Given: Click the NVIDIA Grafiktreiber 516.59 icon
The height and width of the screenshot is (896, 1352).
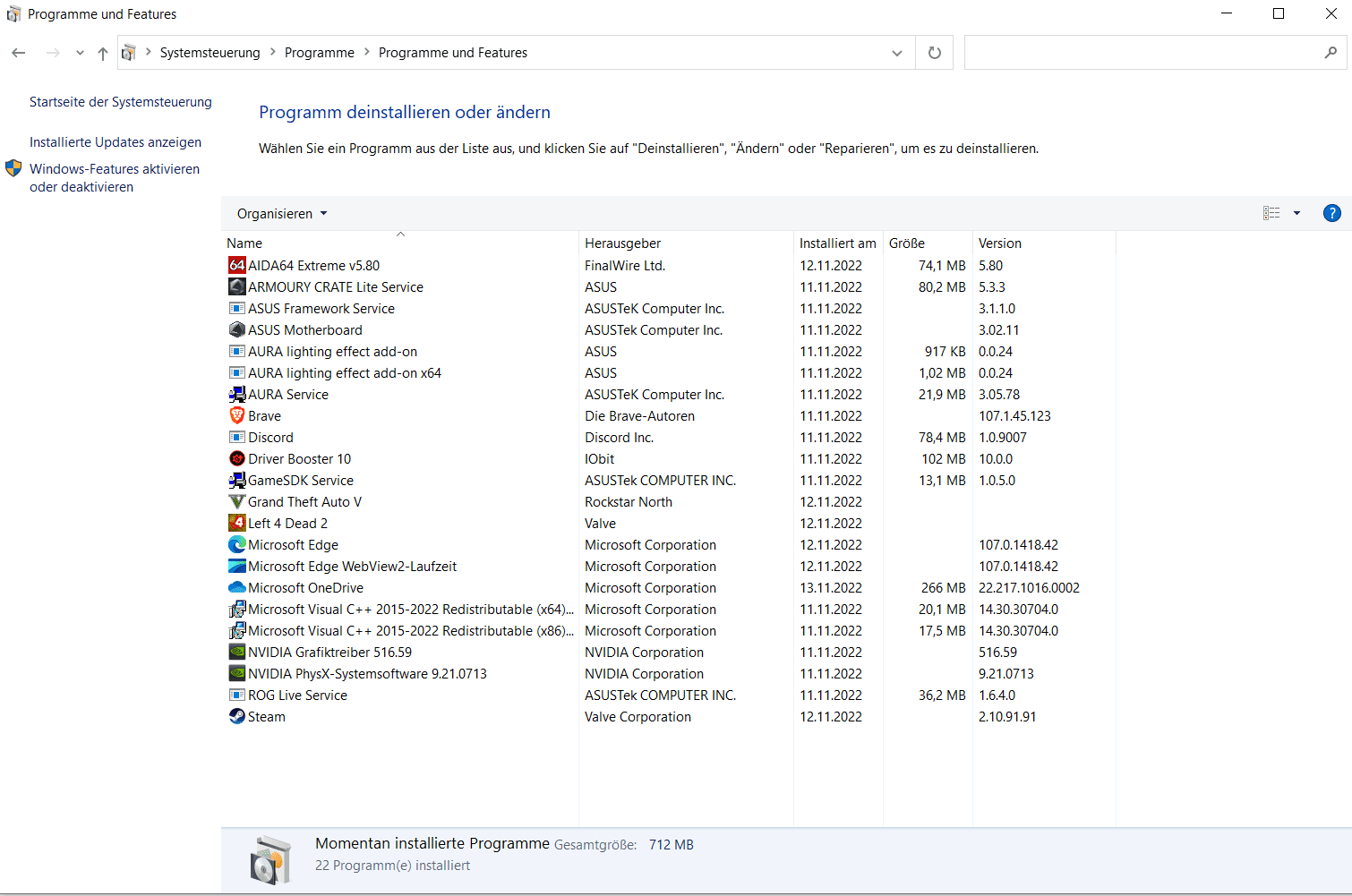Looking at the screenshot, I should (x=237, y=652).
